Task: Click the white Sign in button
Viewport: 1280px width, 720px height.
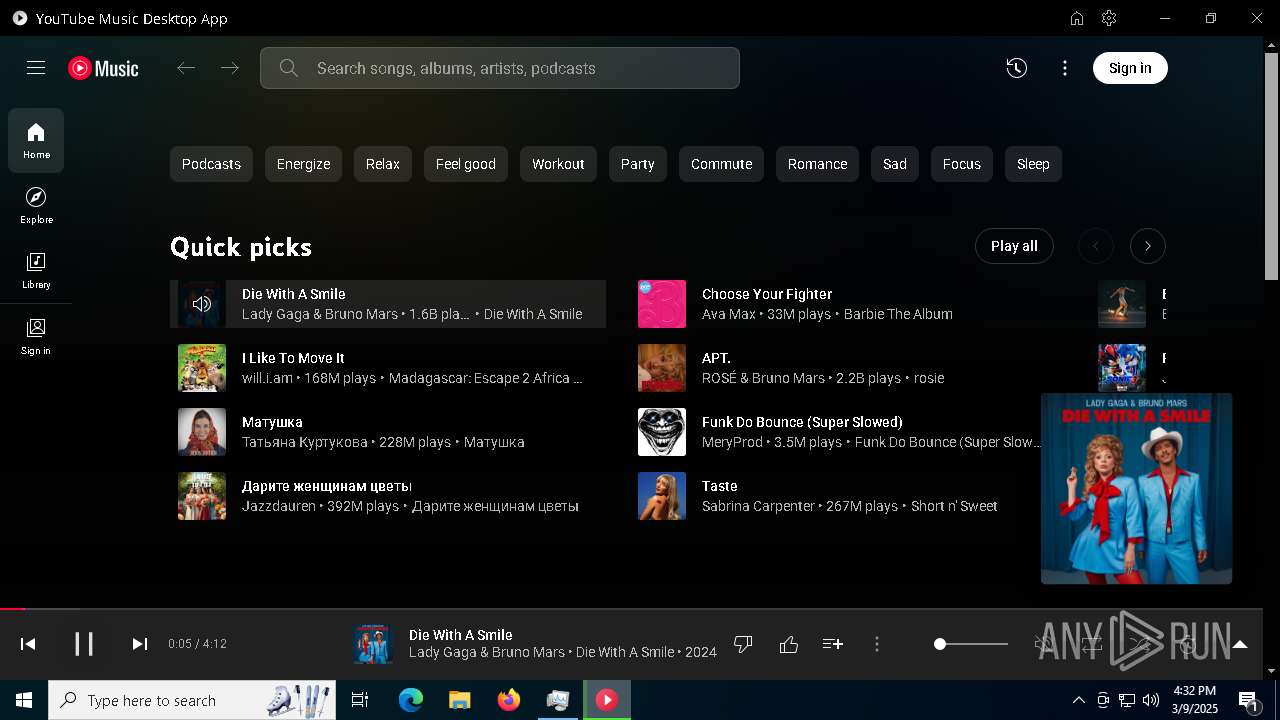Action: [1130, 68]
